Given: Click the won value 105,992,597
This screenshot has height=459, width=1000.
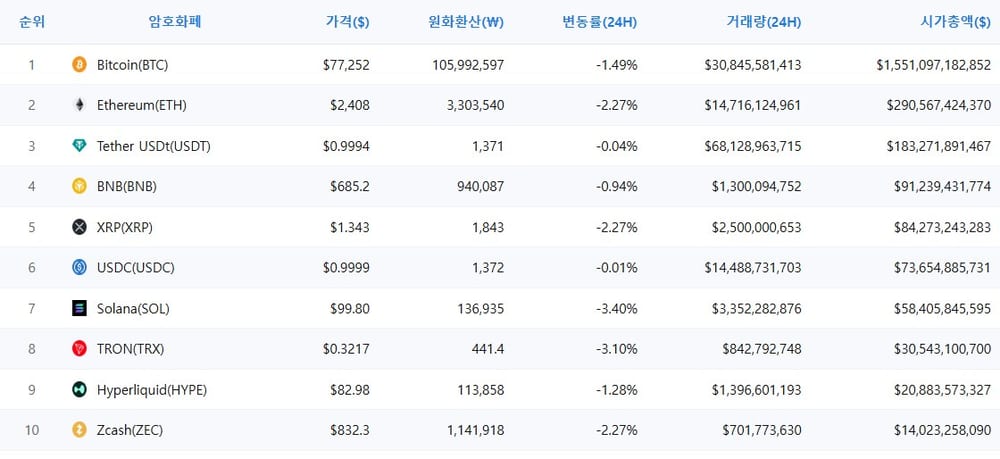Looking at the screenshot, I should pyautogui.click(x=468, y=64).
